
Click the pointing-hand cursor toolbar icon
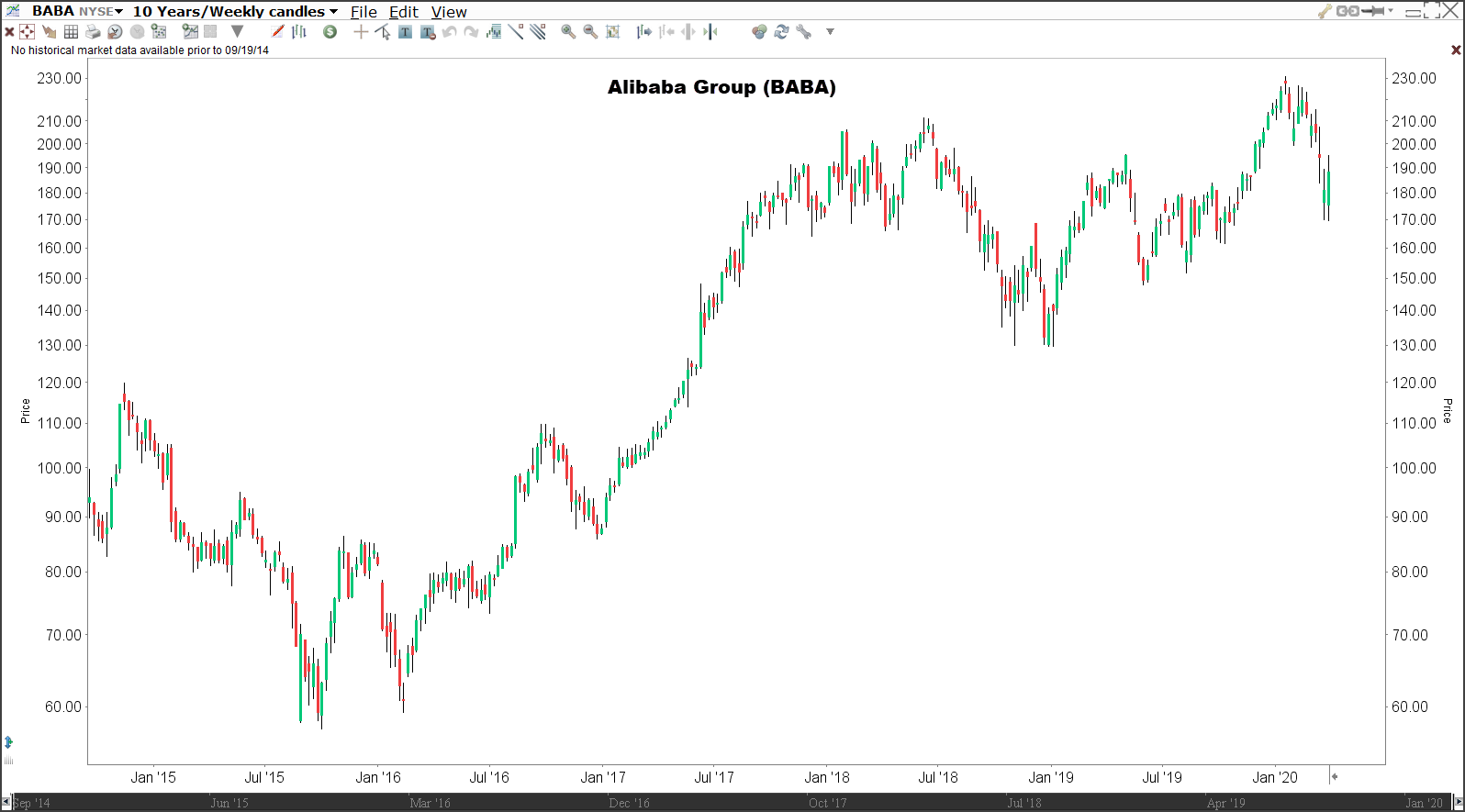(x=50, y=32)
